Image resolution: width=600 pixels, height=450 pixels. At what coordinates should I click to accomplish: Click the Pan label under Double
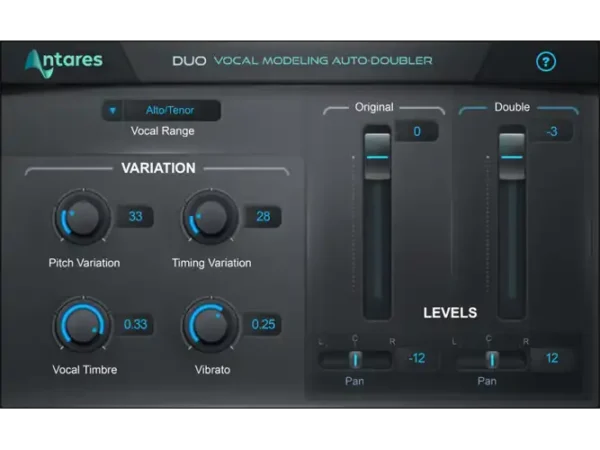pyautogui.click(x=487, y=381)
